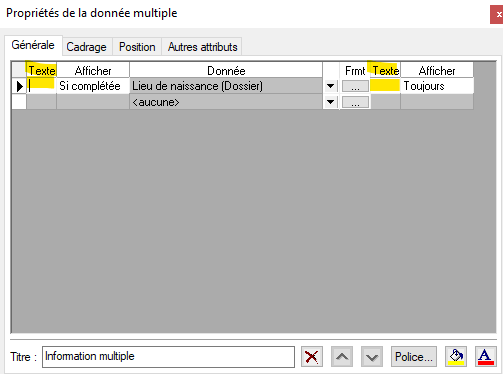Screen dimensions: 503x374
Task: Move item up with the up arrow
Action: [342, 357]
